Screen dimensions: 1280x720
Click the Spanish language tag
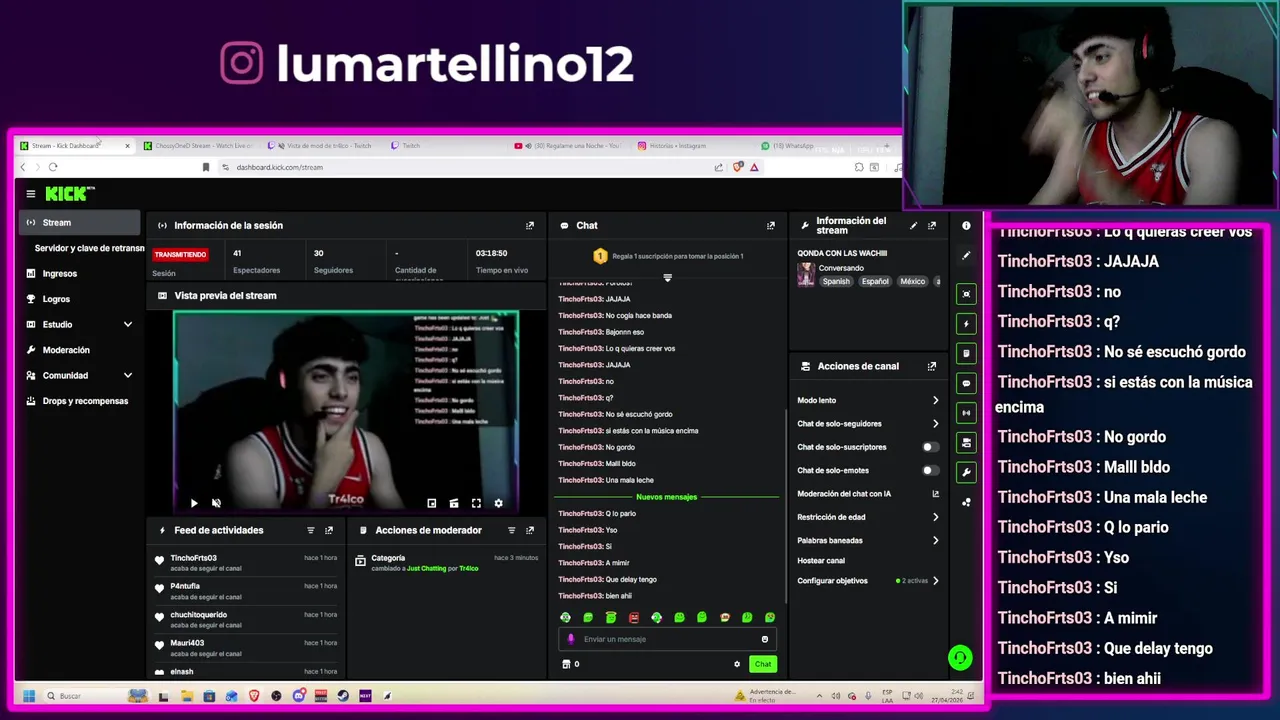pyautogui.click(x=836, y=282)
